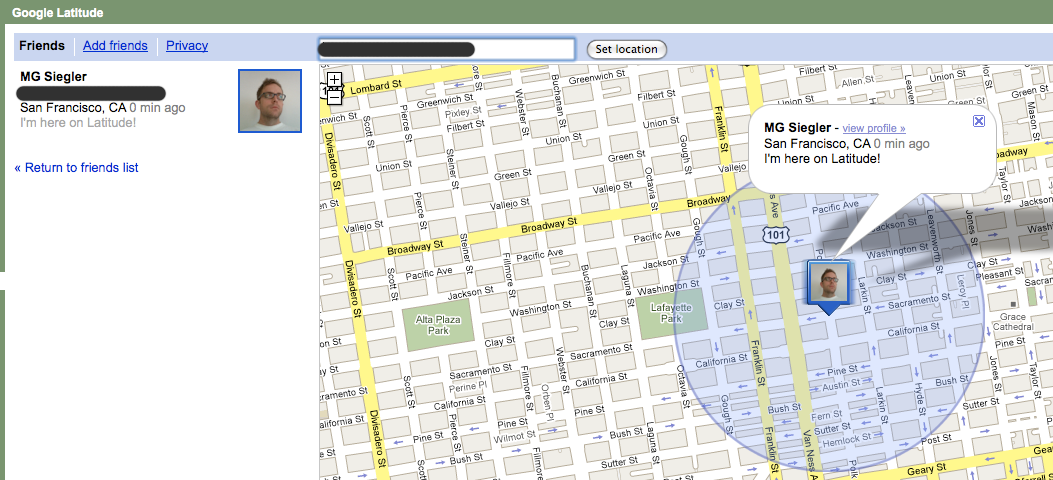The height and width of the screenshot is (480, 1053).
Task: Click the Fern St label
Action: click(x=825, y=416)
